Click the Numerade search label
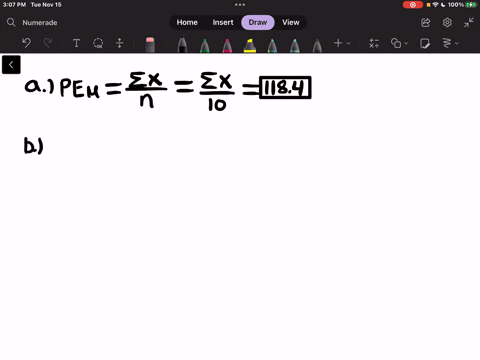The height and width of the screenshot is (360, 480). coord(40,22)
